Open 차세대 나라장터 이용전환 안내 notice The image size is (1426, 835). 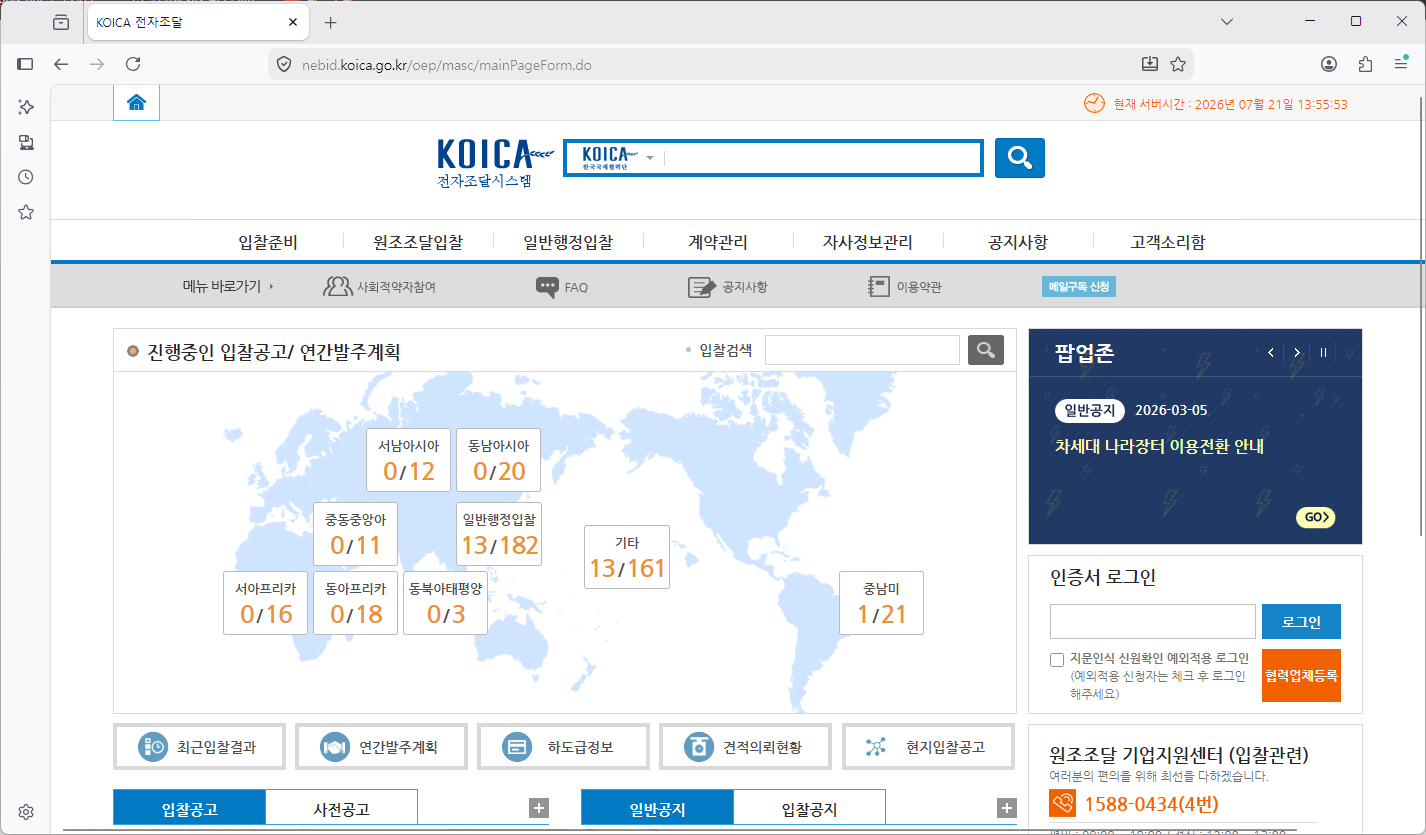(1159, 446)
